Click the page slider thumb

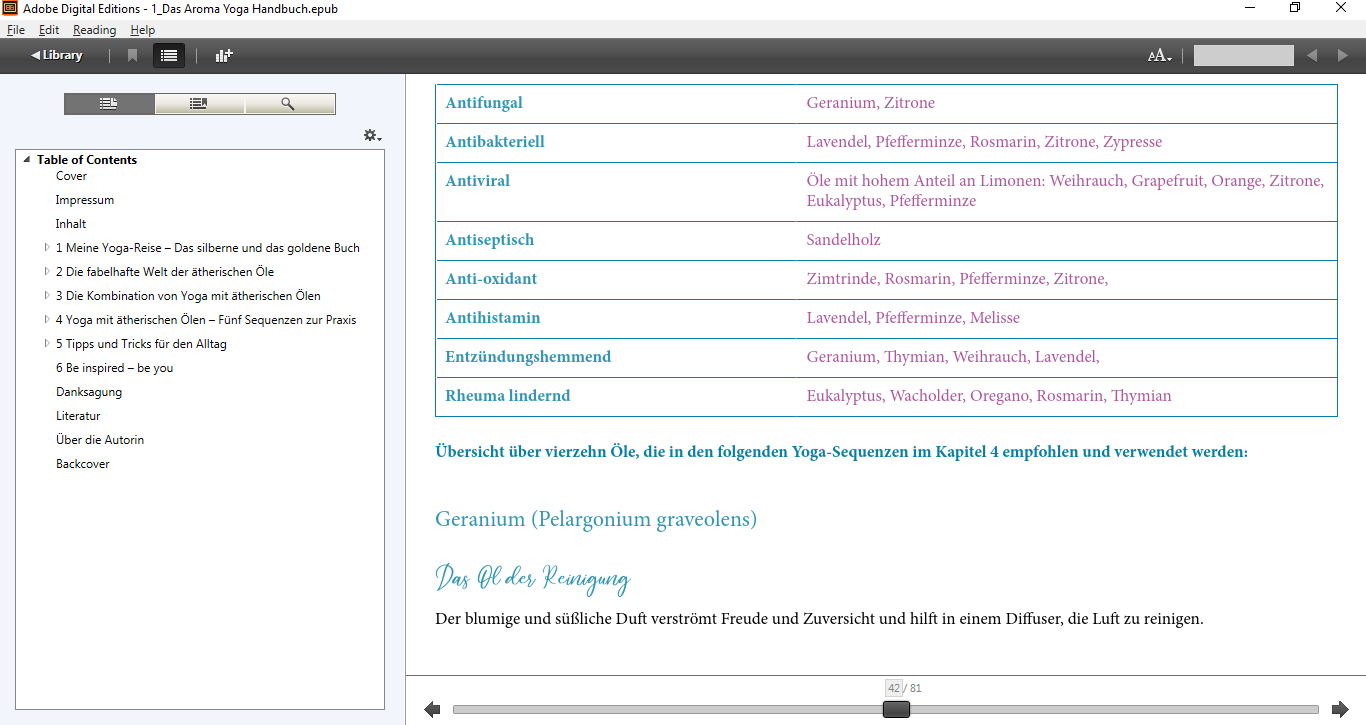click(x=896, y=709)
